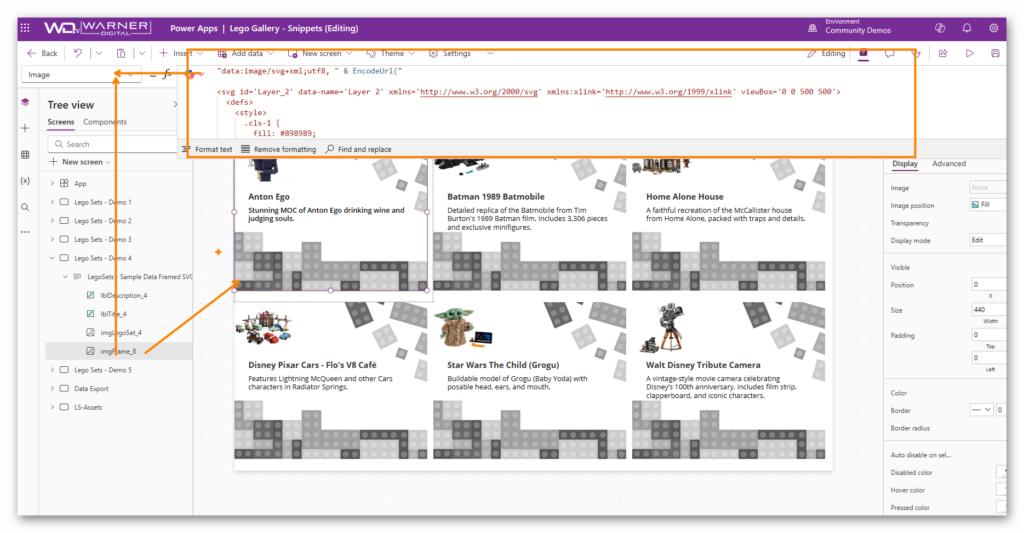Click the Size width field showing 440
This screenshot has height=533, width=1024.
[x=989, y=310]
